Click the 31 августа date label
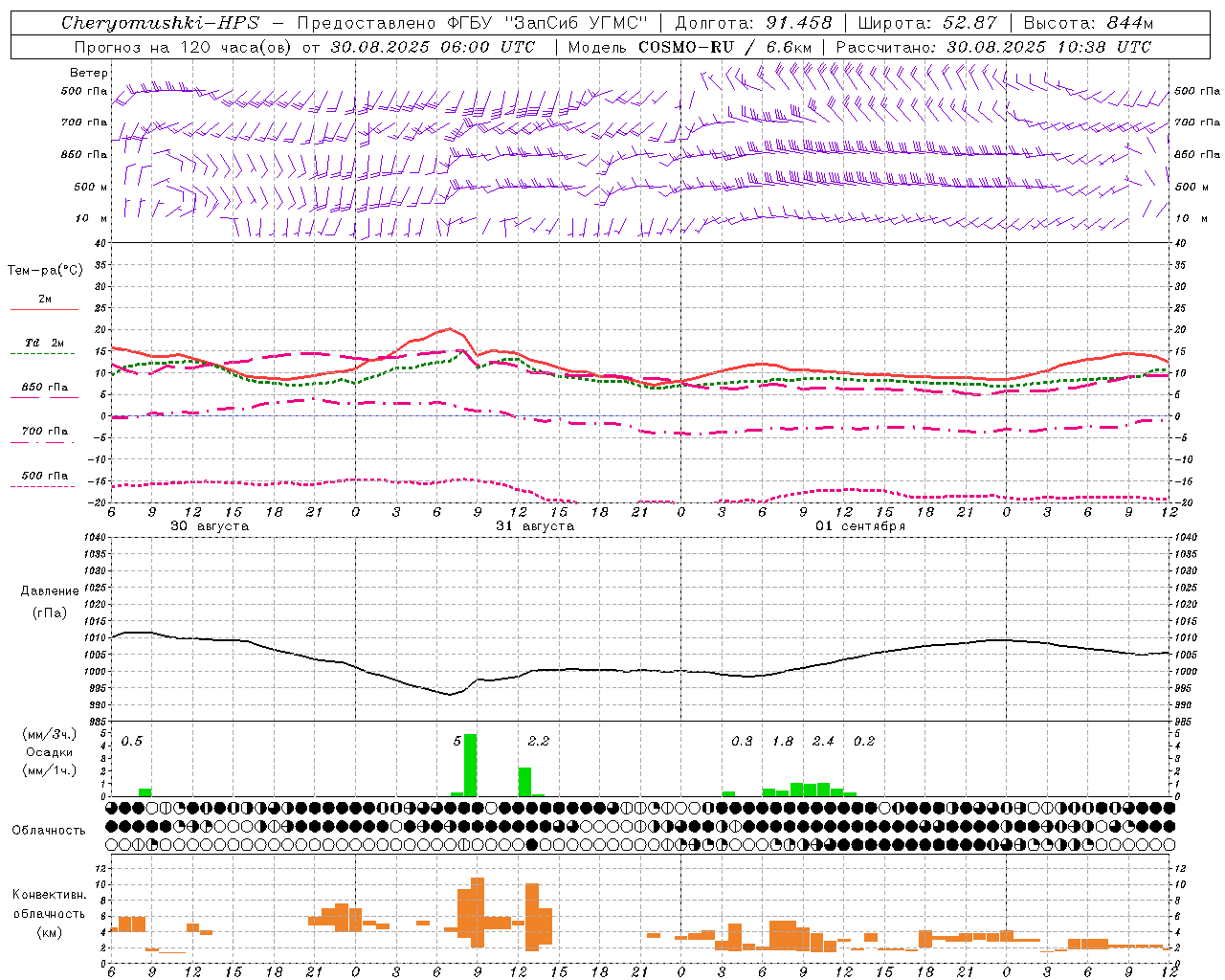The image size is (1225, 980). coord(535,526)
